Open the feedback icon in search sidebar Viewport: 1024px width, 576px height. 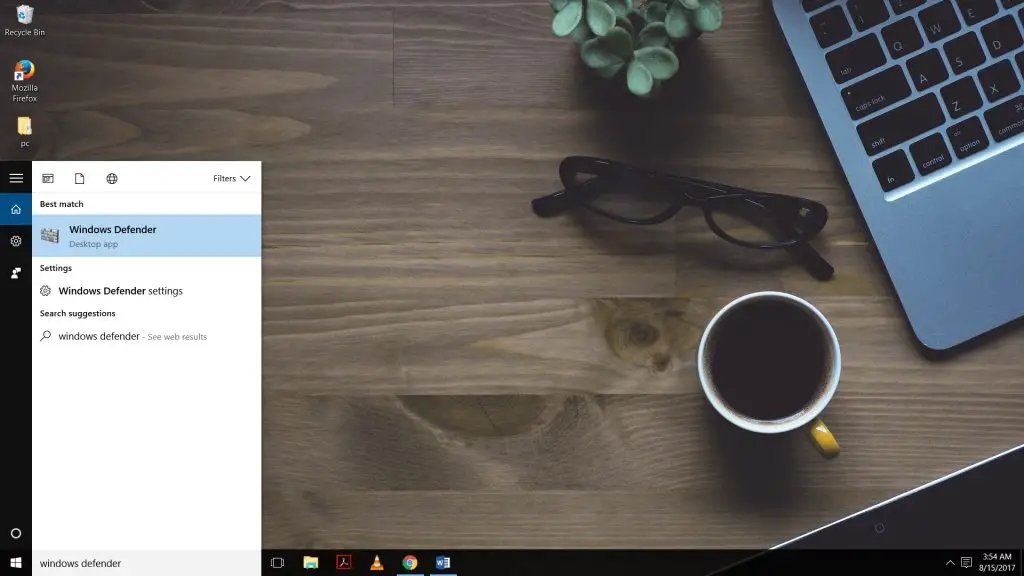(16, 273)
